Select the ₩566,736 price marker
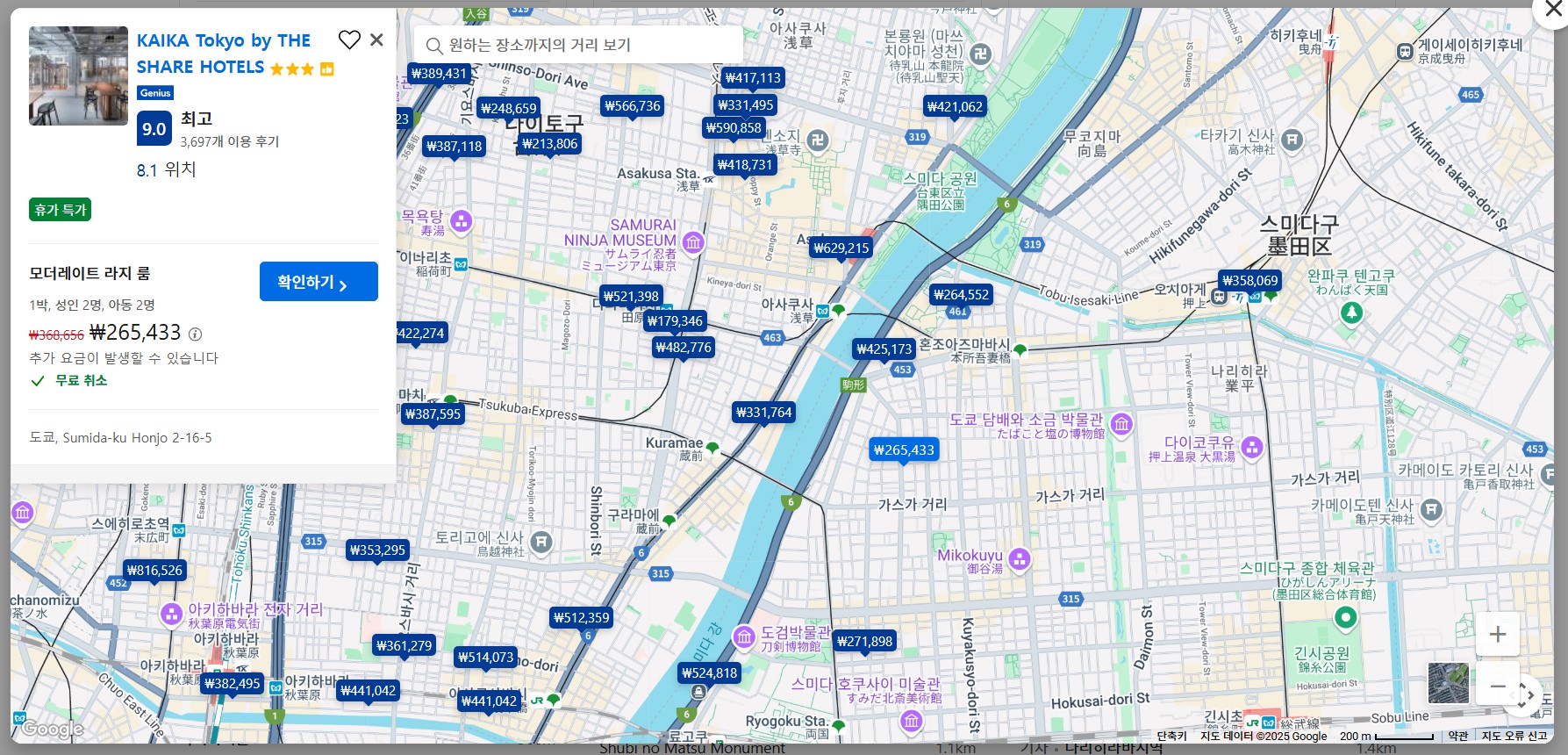 (633, 105)
